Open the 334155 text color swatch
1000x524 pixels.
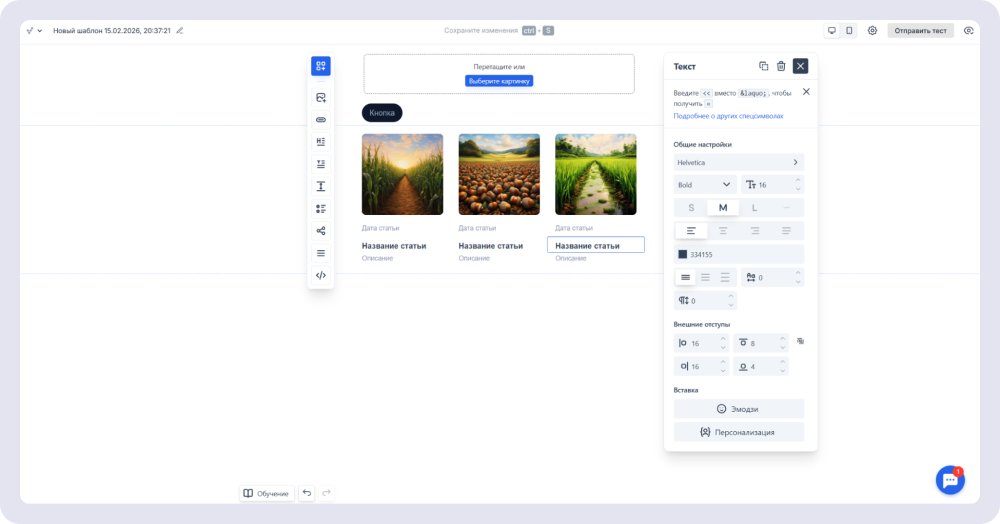point(682,254)
